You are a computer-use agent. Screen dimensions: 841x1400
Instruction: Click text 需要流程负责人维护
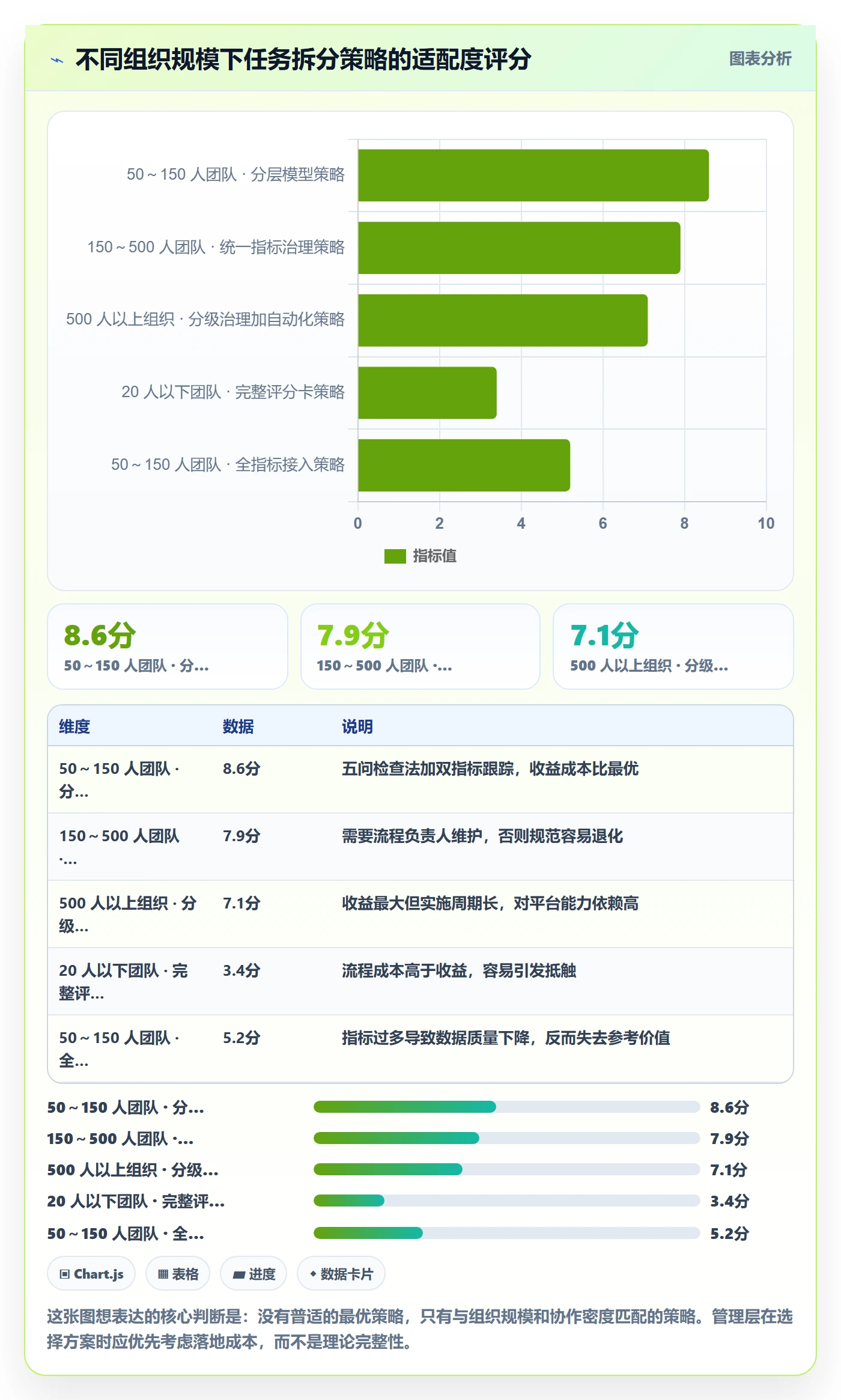[412, 836]
